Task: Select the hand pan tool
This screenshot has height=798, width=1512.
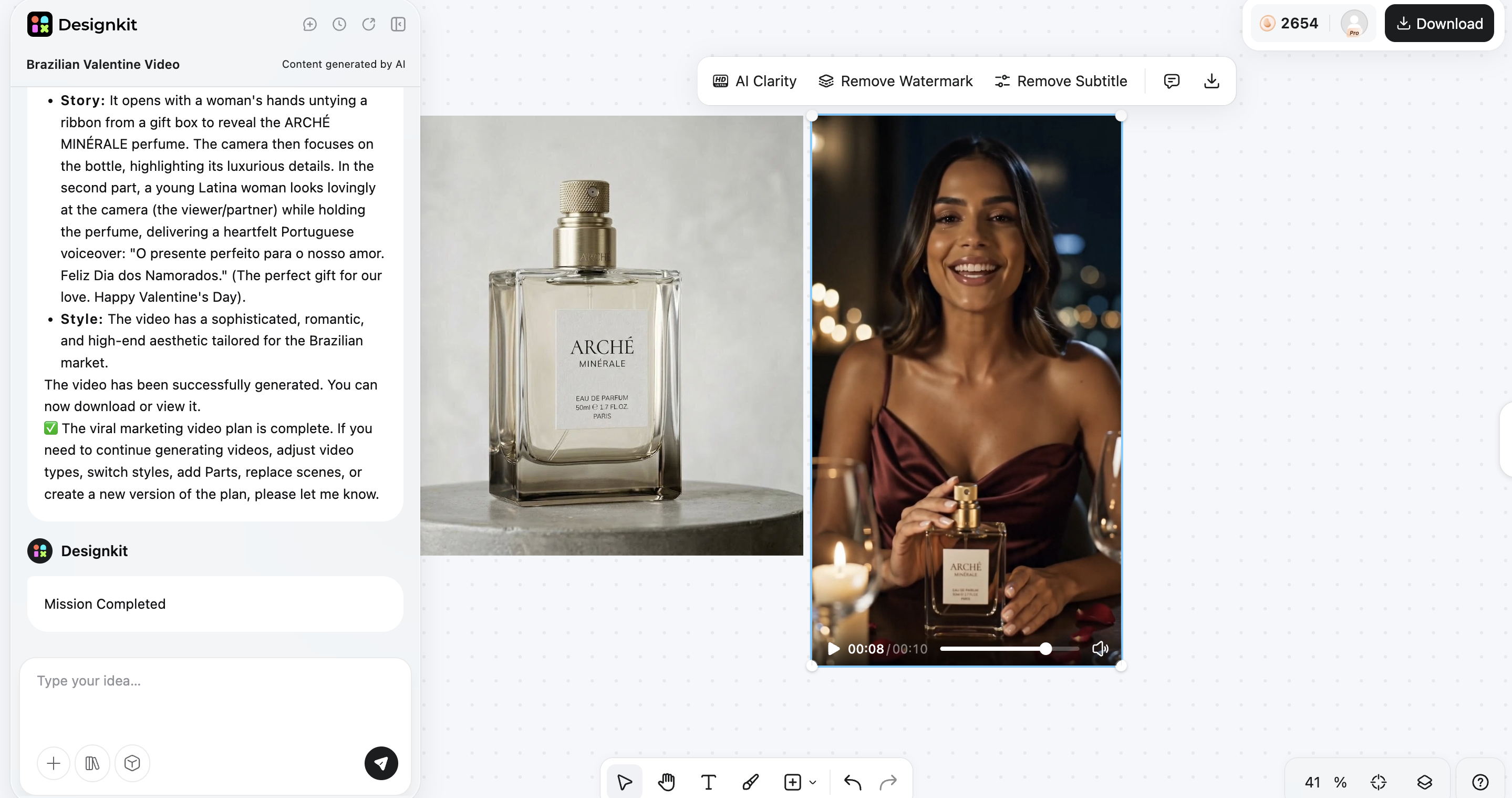Action: click(x=666, y=782)
